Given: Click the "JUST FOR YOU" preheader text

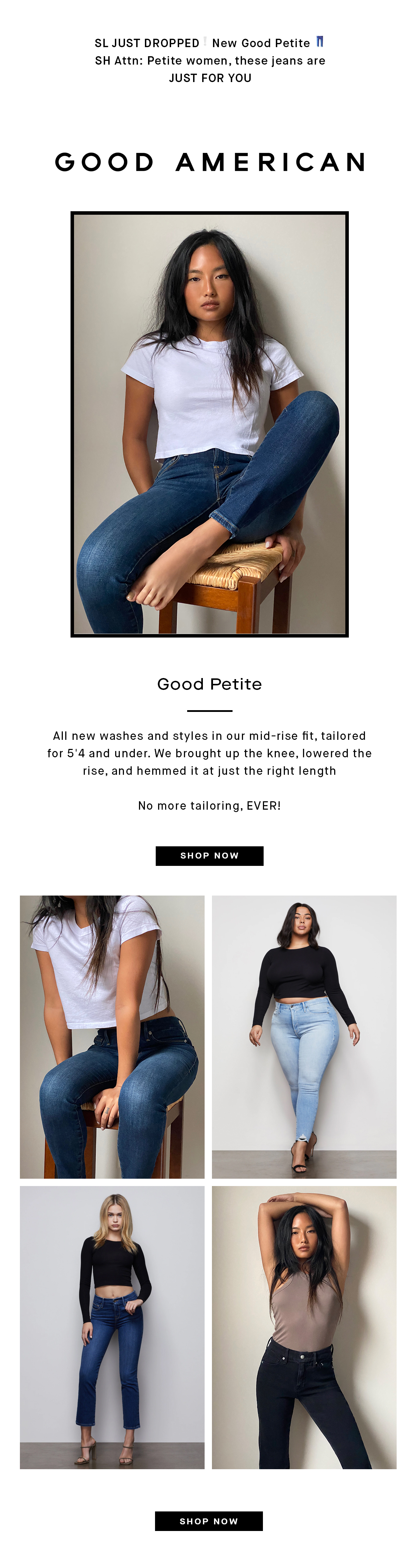Looking at the screenshot, I should click(x=210, y=78).
